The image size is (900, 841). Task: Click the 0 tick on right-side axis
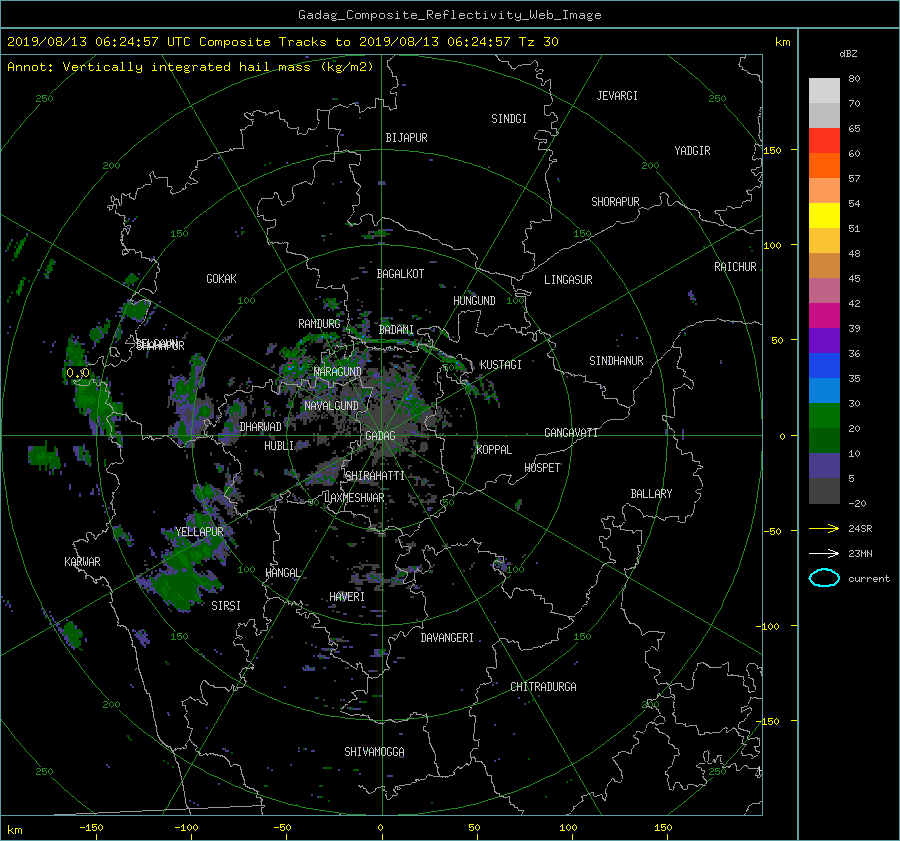click(x=782, y=436)
